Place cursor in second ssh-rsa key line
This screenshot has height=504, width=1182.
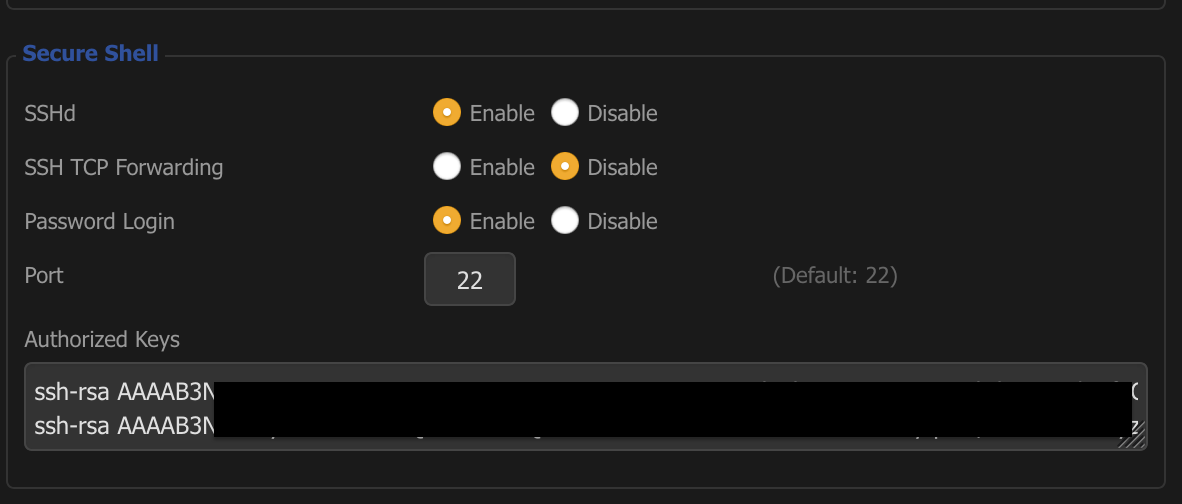coord(122,426)
